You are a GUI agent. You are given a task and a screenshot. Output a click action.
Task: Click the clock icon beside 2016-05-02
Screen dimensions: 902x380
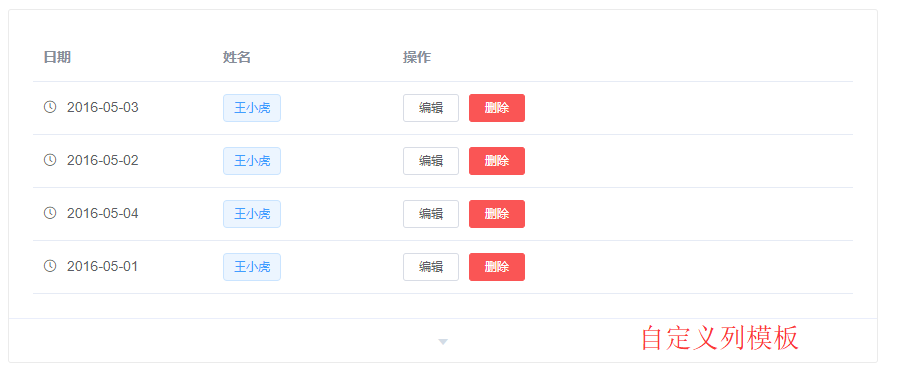pos(50,160)
